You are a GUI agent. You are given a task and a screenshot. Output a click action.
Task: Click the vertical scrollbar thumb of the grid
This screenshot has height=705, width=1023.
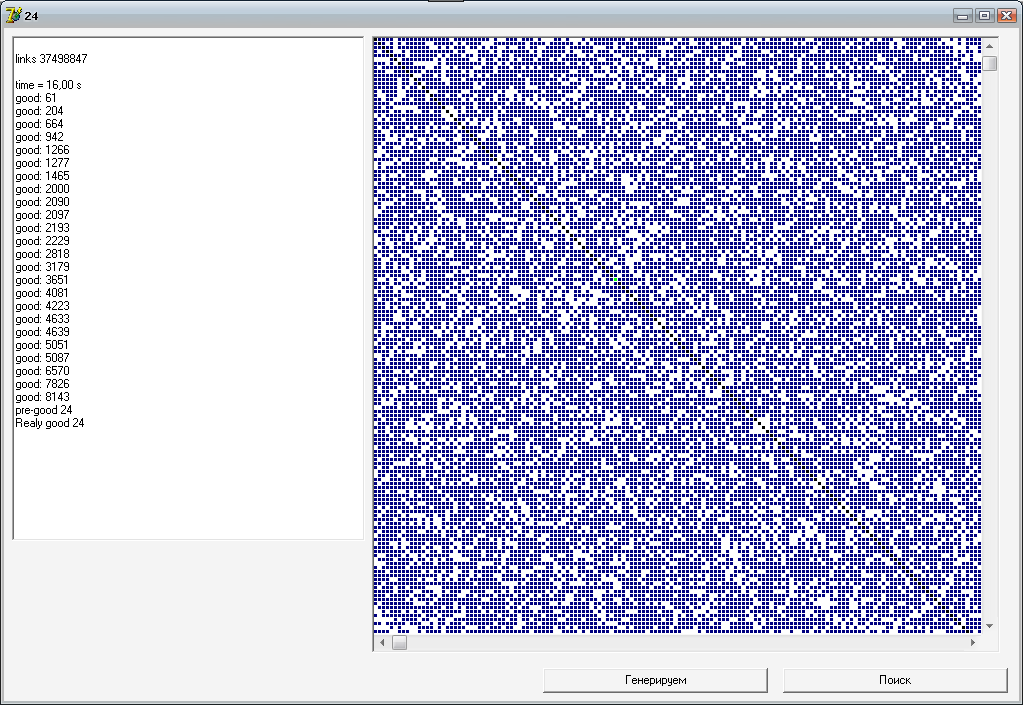click(x=989, y=64)
